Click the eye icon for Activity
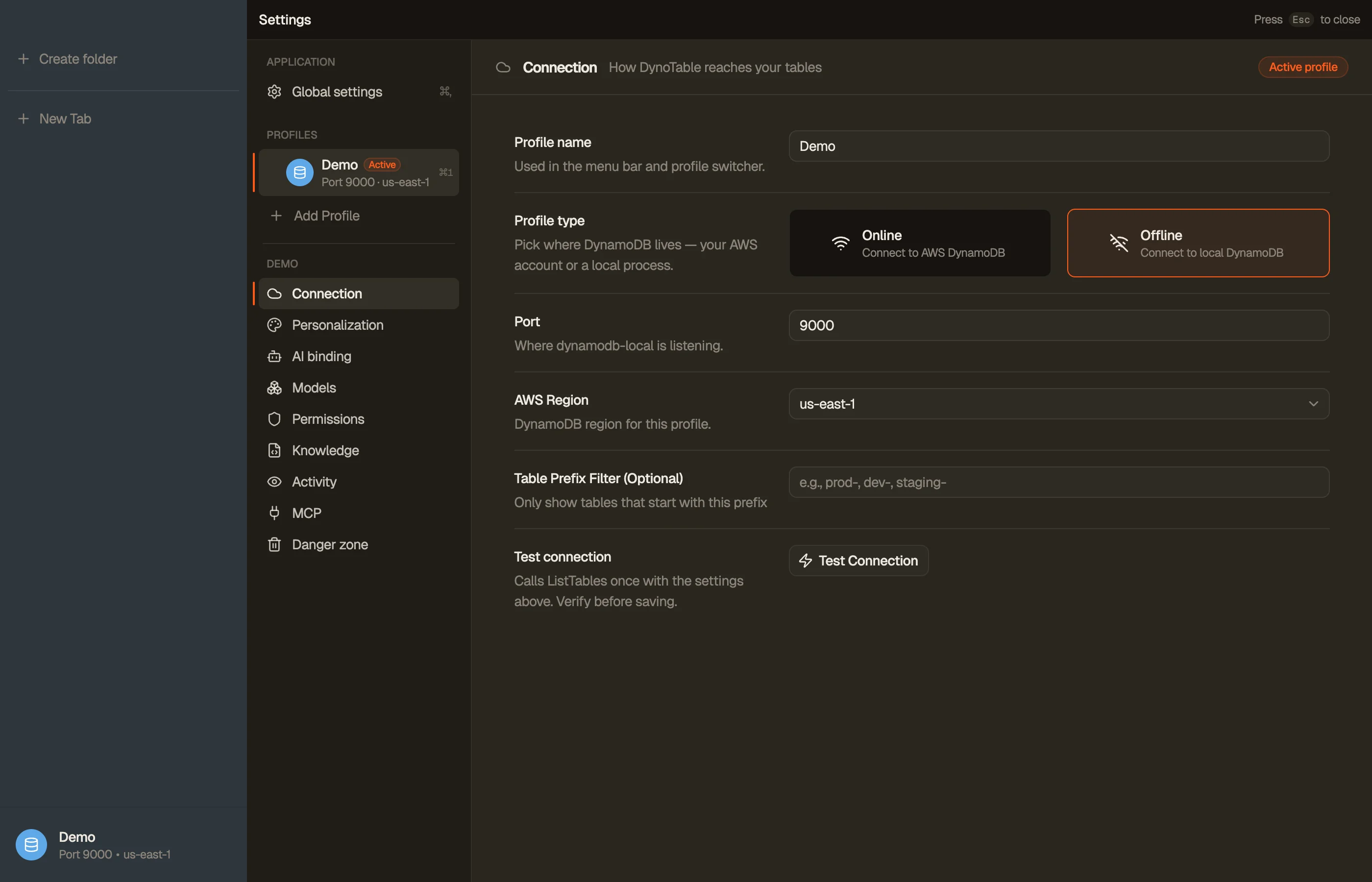Screen dimensions: 1372x882 [274, 482]
